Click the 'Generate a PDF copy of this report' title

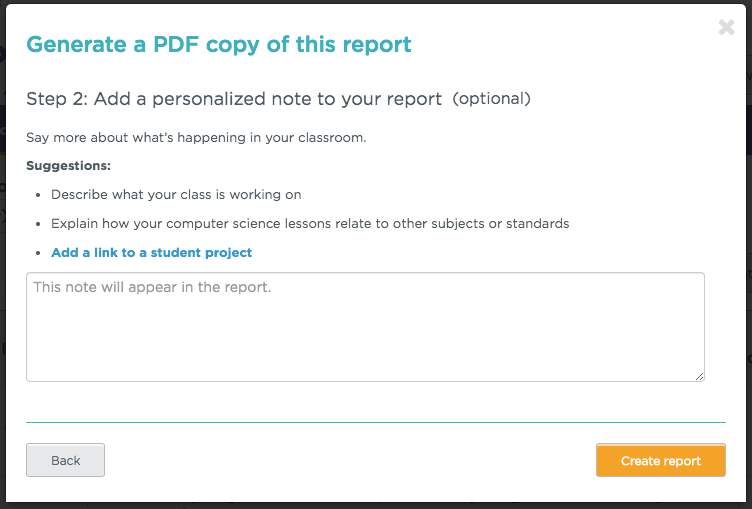219,45
